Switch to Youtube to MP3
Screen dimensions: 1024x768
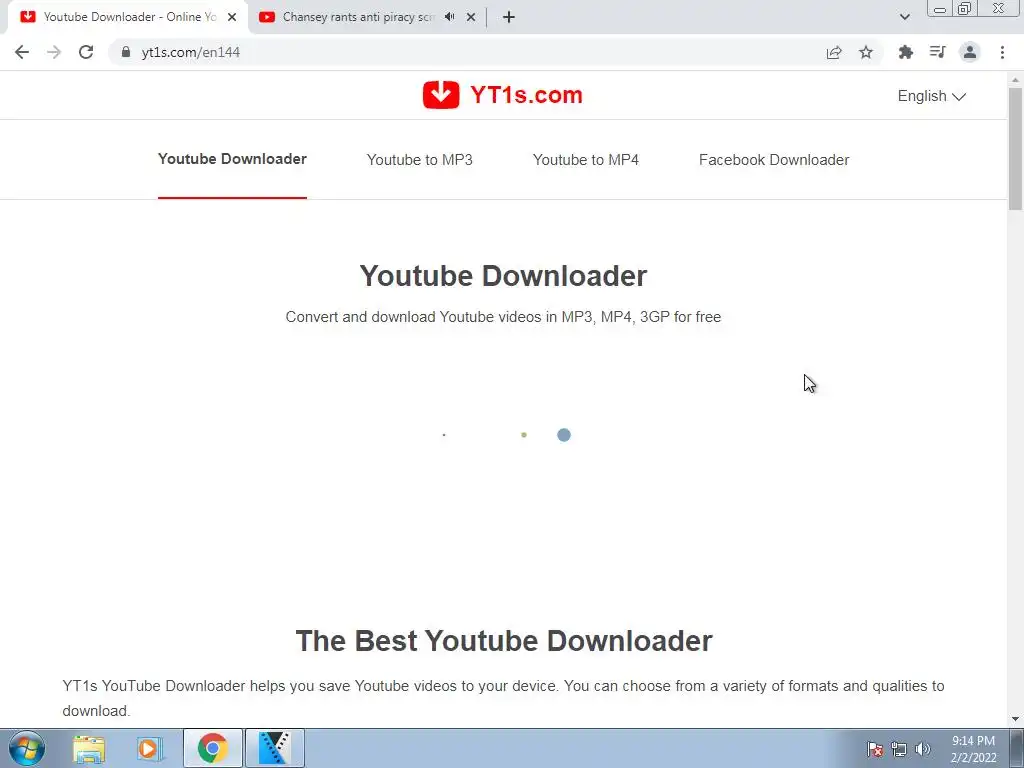coord(419,160)
